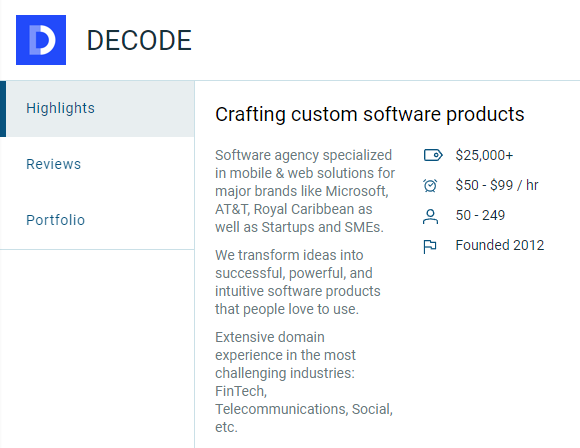Click the FinTech industry mention
The width and height of the screenshot is (580, 448).
click(x=240, y=391)
